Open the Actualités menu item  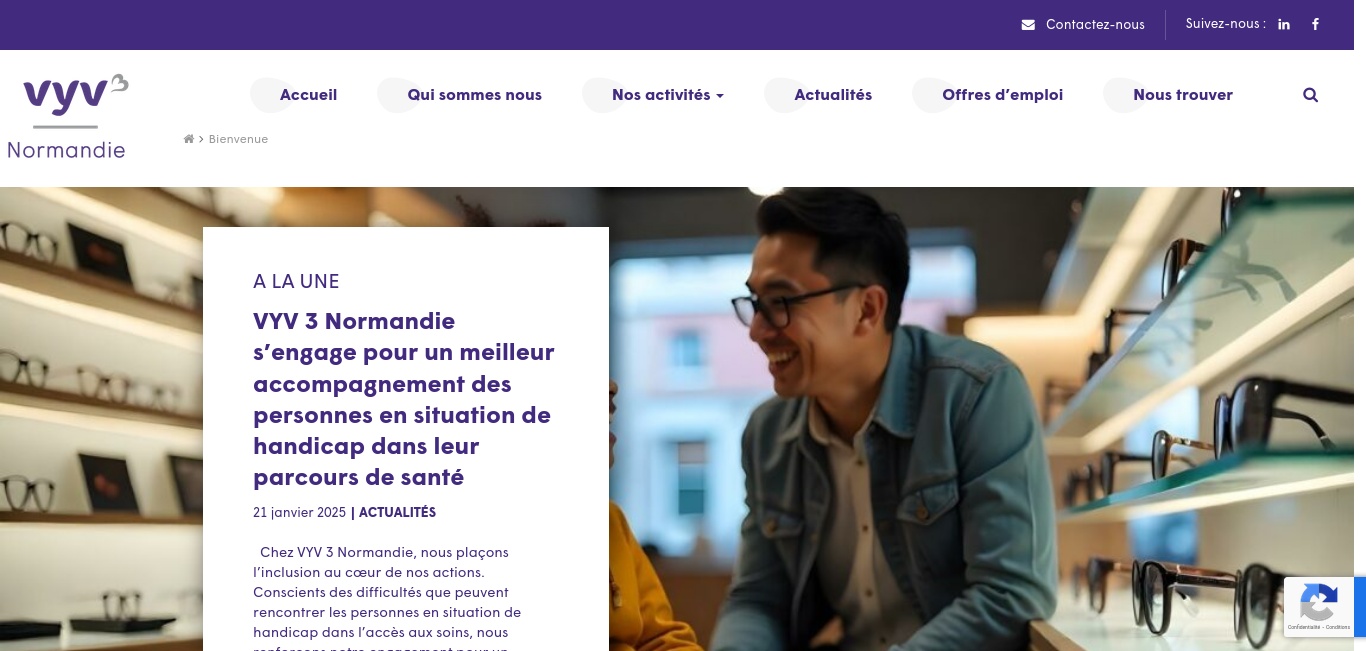tap(833, 95)
